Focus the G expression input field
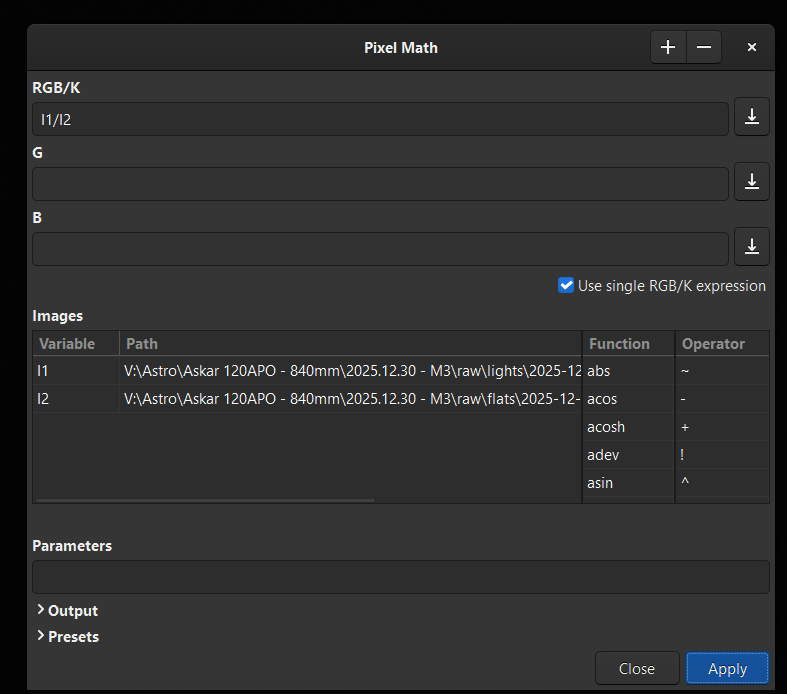 point(380,184)
